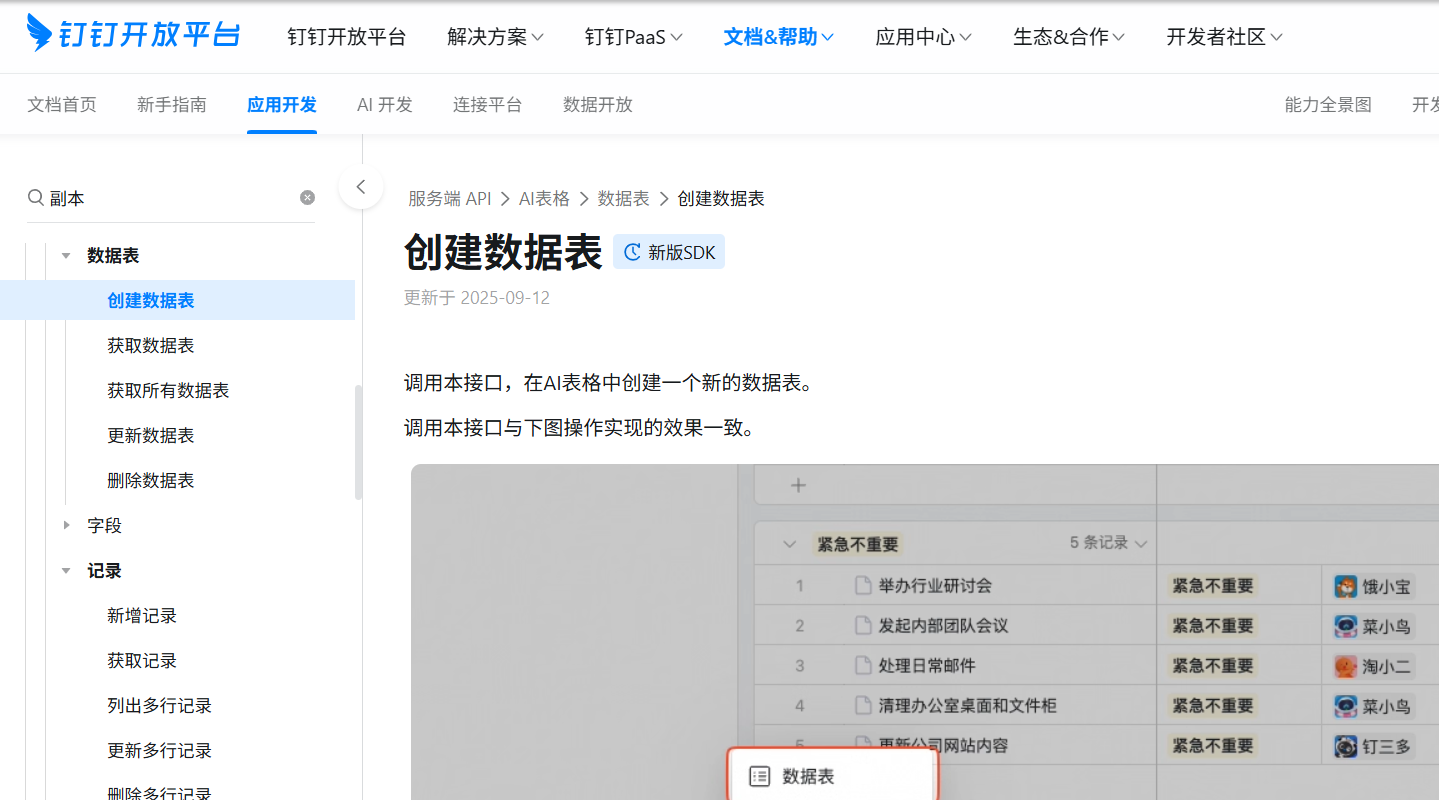
Task: Collapse the 数据表 tree section
Action: tap(66, 256)
